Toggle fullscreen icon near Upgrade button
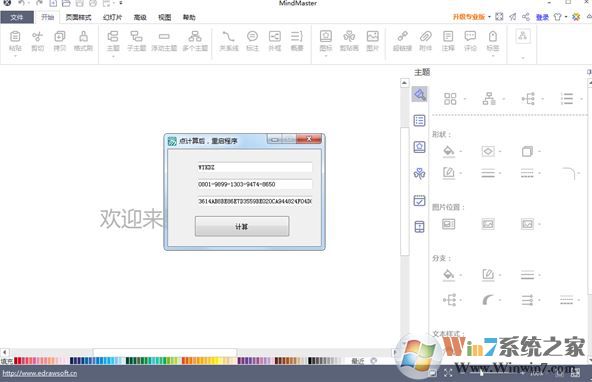This screenshot has width=592, height=382. 499,17
